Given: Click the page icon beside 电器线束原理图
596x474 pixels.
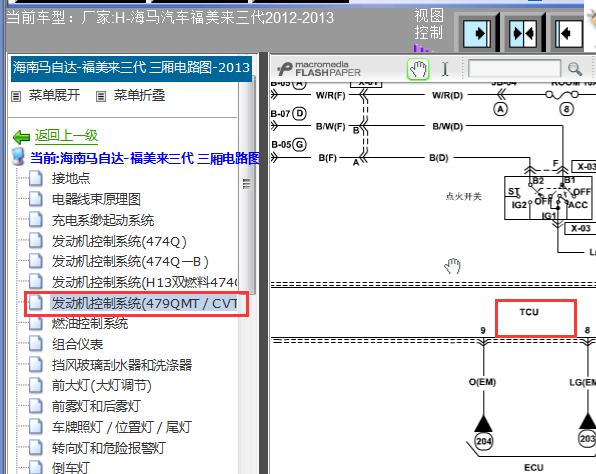Looking at the screenshot, I should click(36, 199).
